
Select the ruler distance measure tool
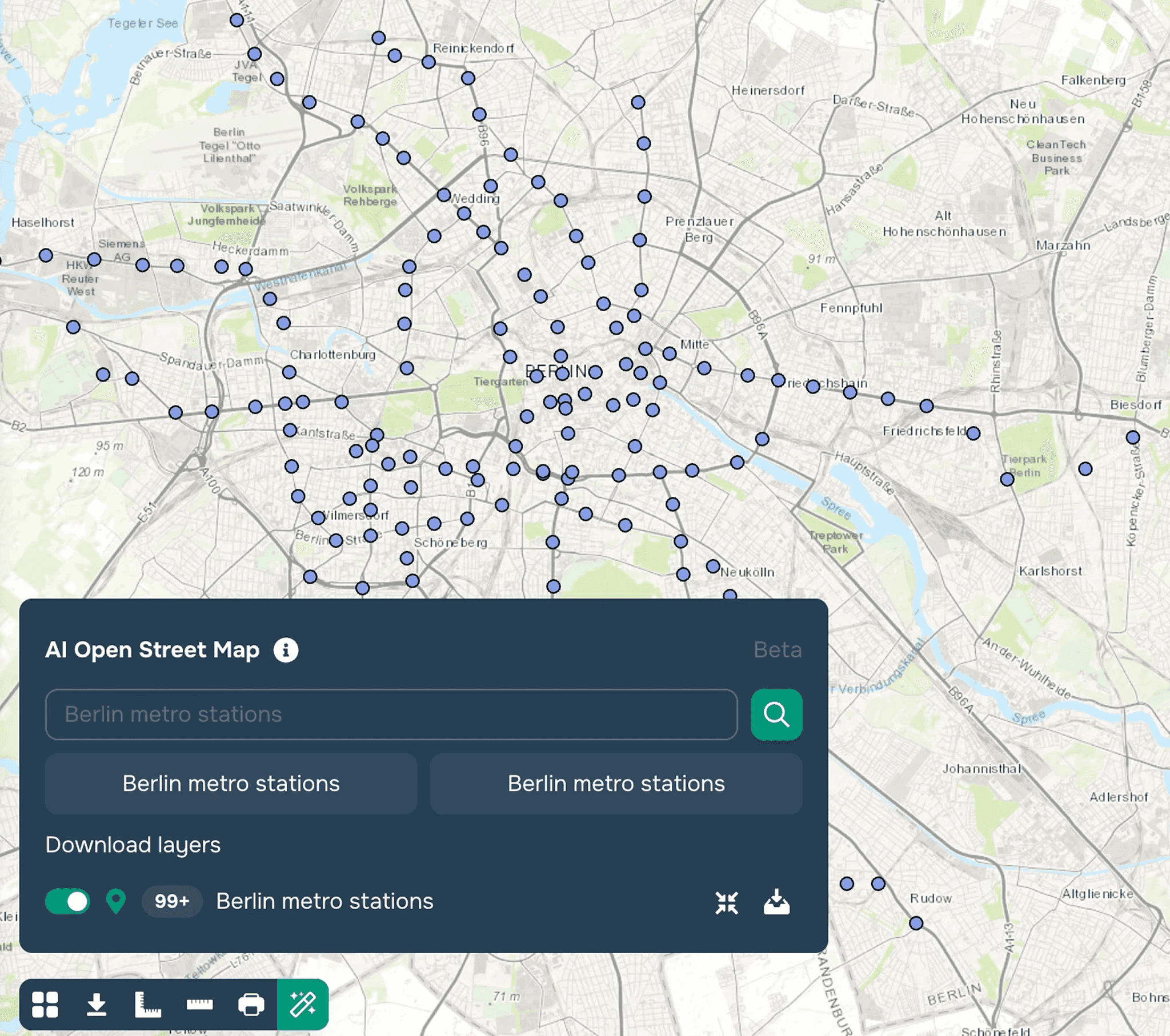pyautogui.click(x=199, y=1005)
